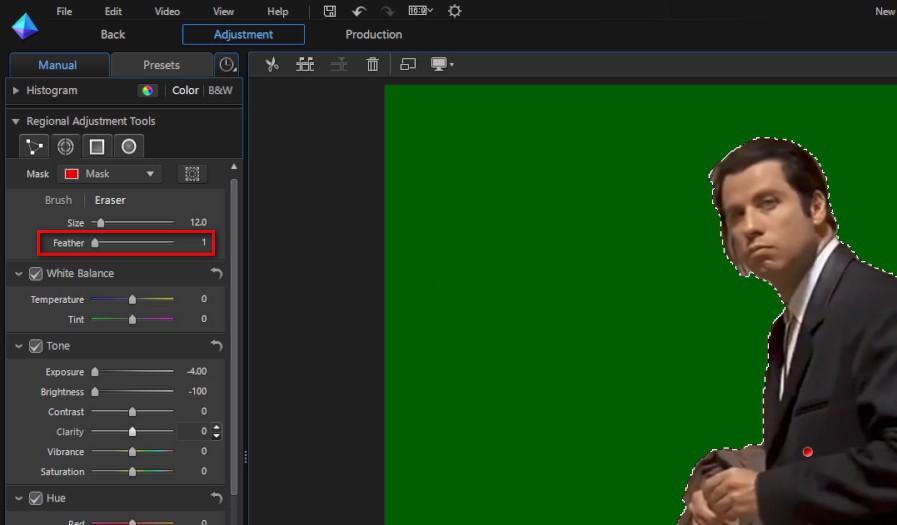Click the undo arrow icon

tap(359, 11)
